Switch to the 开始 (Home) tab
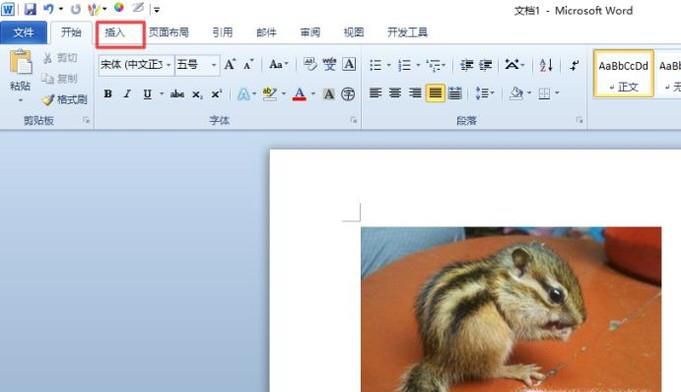Viewport: 681px width, 392px height. (71, 33)
